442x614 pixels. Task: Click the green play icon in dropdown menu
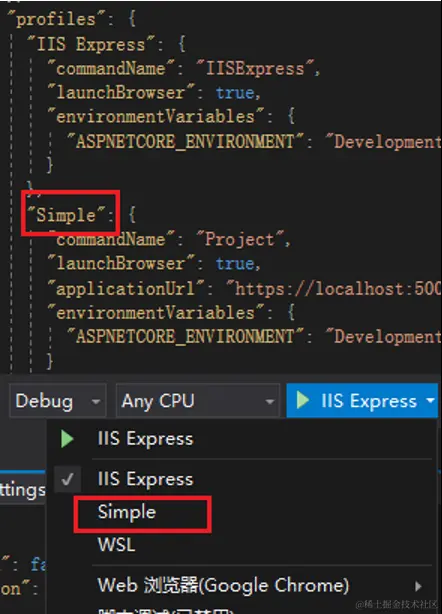(x=67, y=439)
